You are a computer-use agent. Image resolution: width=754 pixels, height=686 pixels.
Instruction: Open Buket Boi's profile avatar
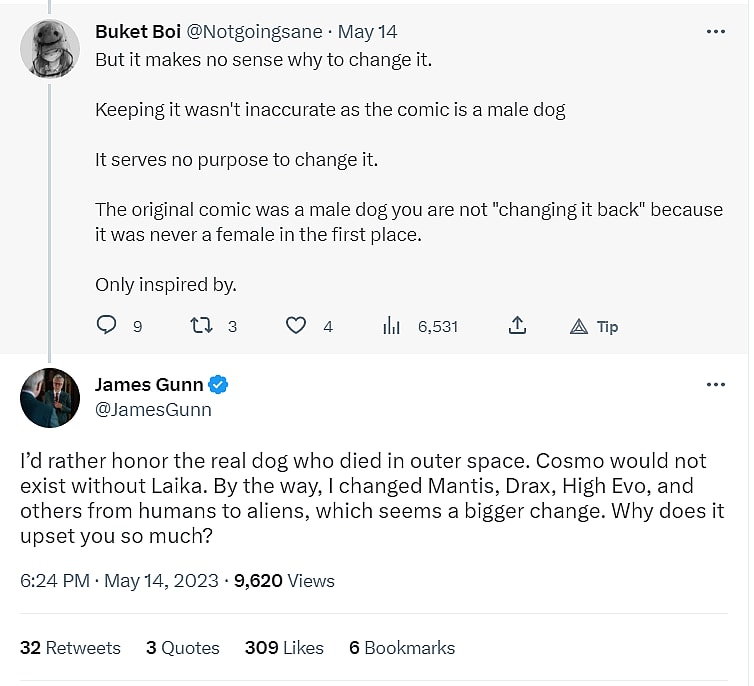[x=49, y=48]
